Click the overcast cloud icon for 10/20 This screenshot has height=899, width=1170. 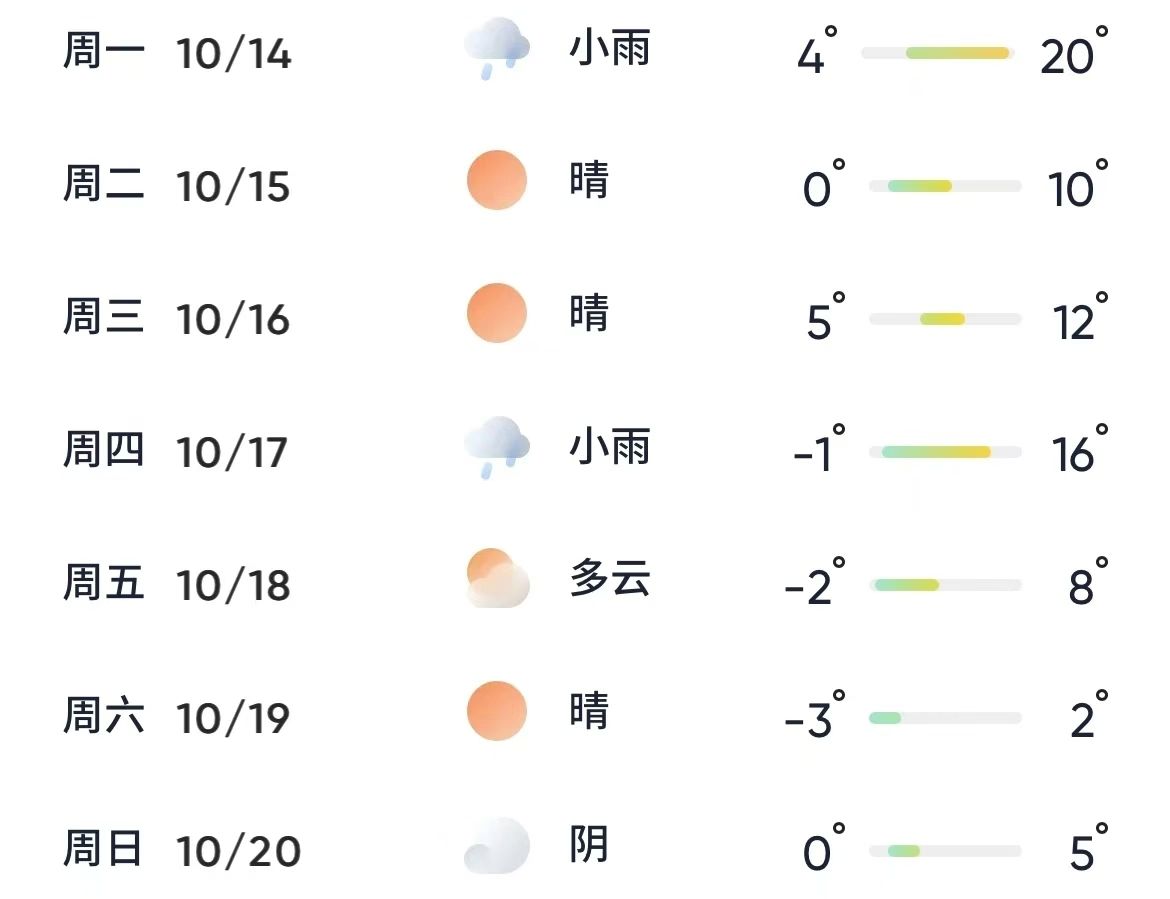click(x=497, y=845)
